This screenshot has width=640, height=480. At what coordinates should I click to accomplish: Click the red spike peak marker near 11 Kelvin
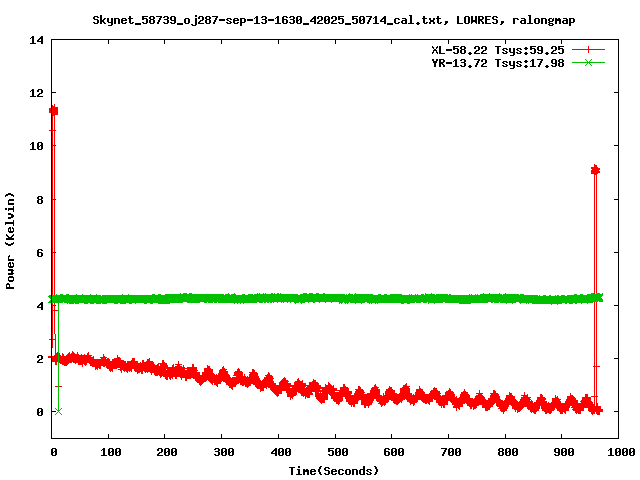click(53, 111)
